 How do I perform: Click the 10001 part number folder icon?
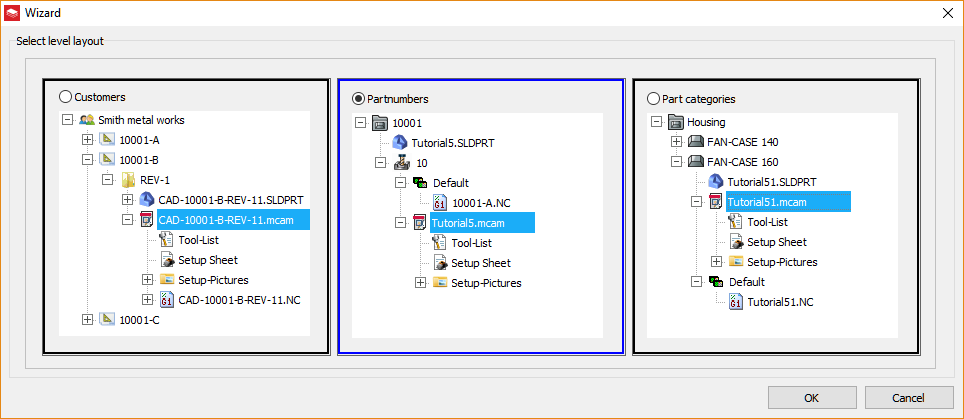[x=380, y=123]
